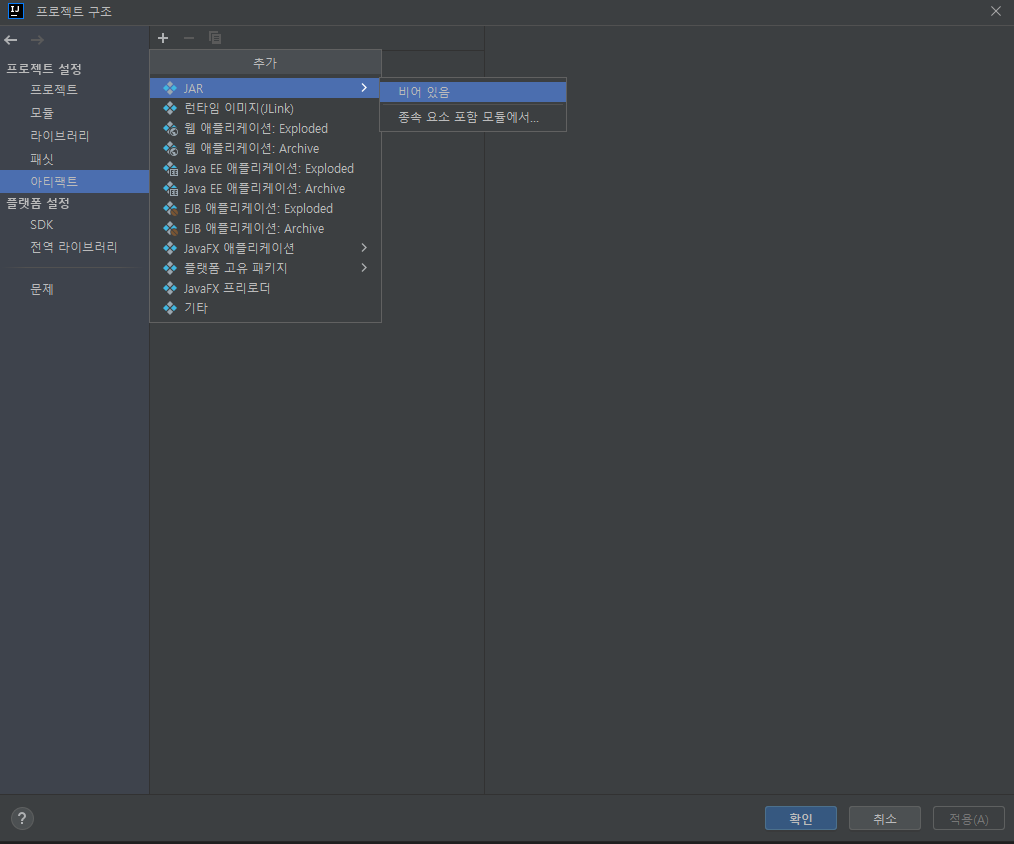Select JavaFX 프리로더 menu item

(x=265, y=288)
